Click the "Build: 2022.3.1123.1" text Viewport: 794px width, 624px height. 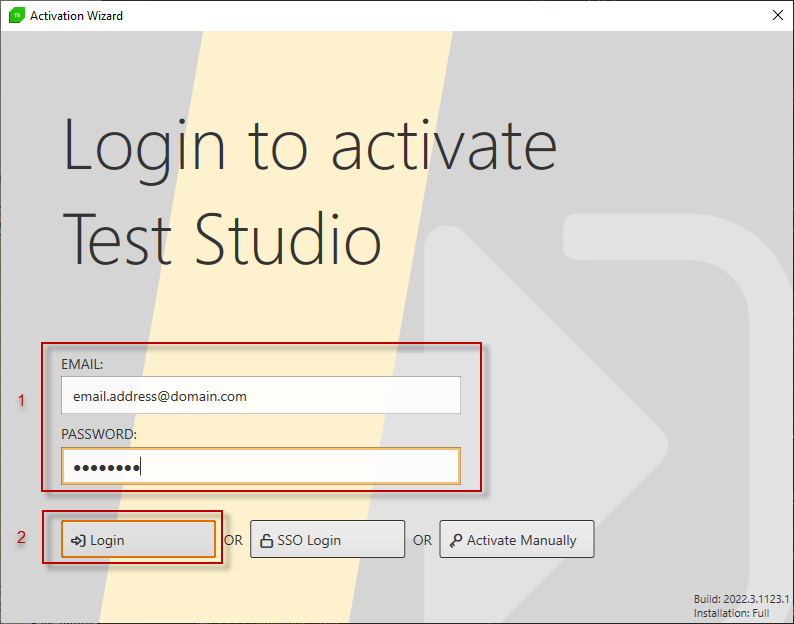(741, 599)
